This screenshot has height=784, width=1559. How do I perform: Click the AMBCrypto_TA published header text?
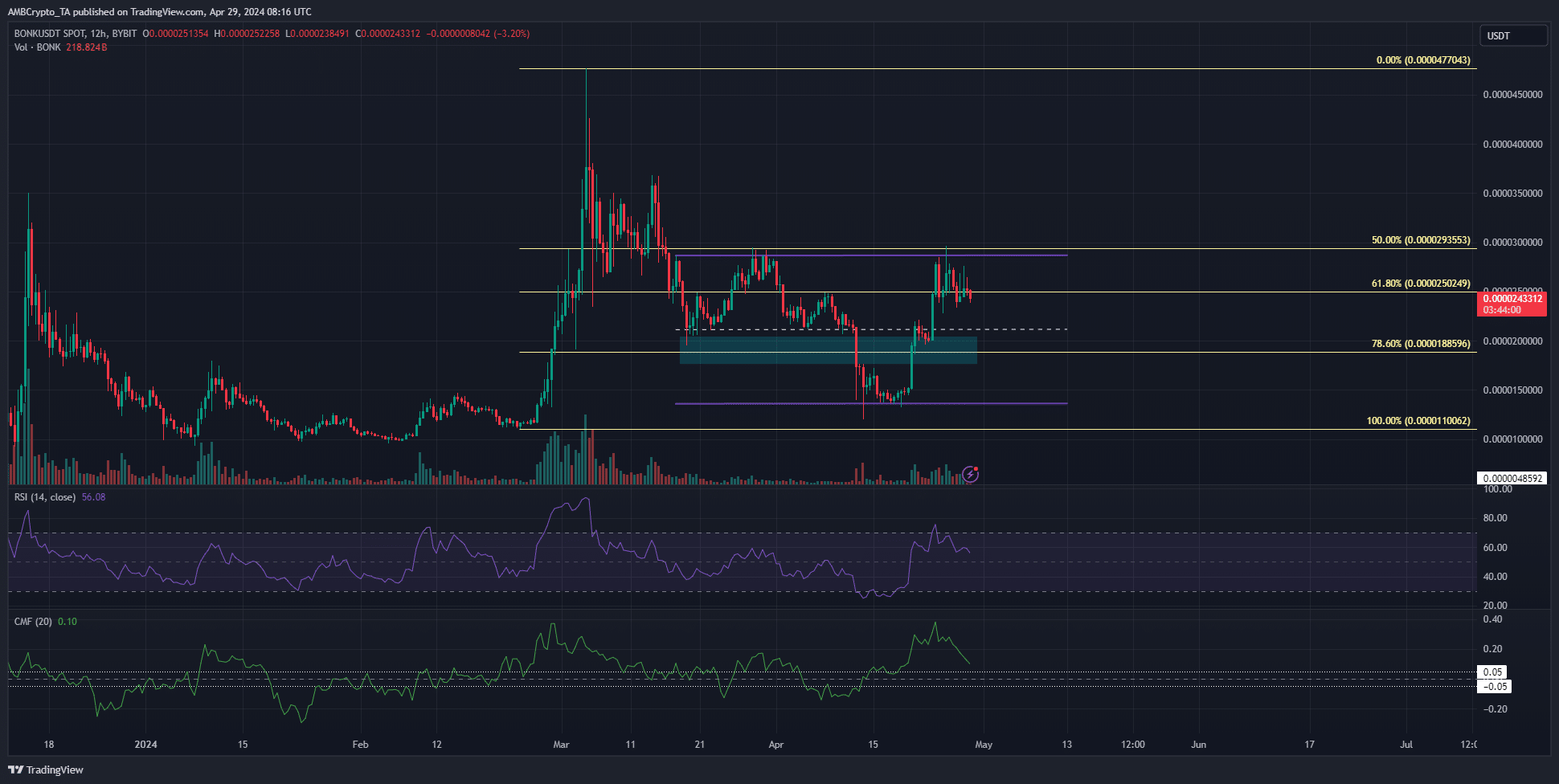(x=160, y=12)
